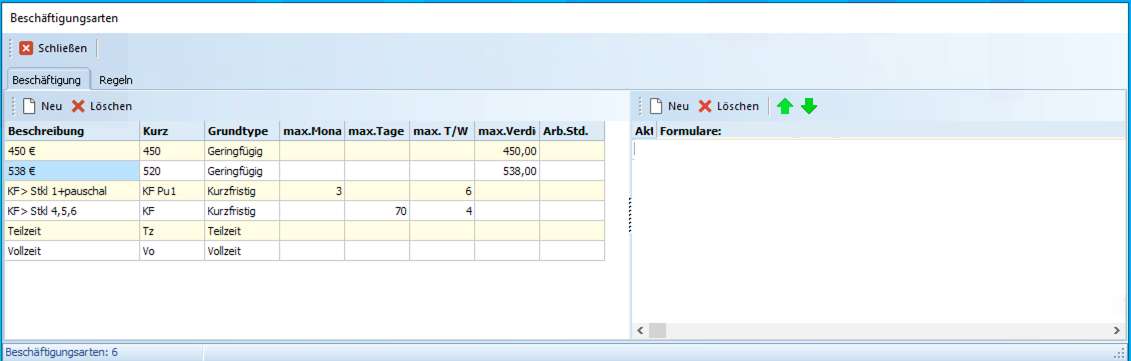This screenshot has width=1131, height=361.
Task: Click the 538 € description cell
Action: coord(72,171)
